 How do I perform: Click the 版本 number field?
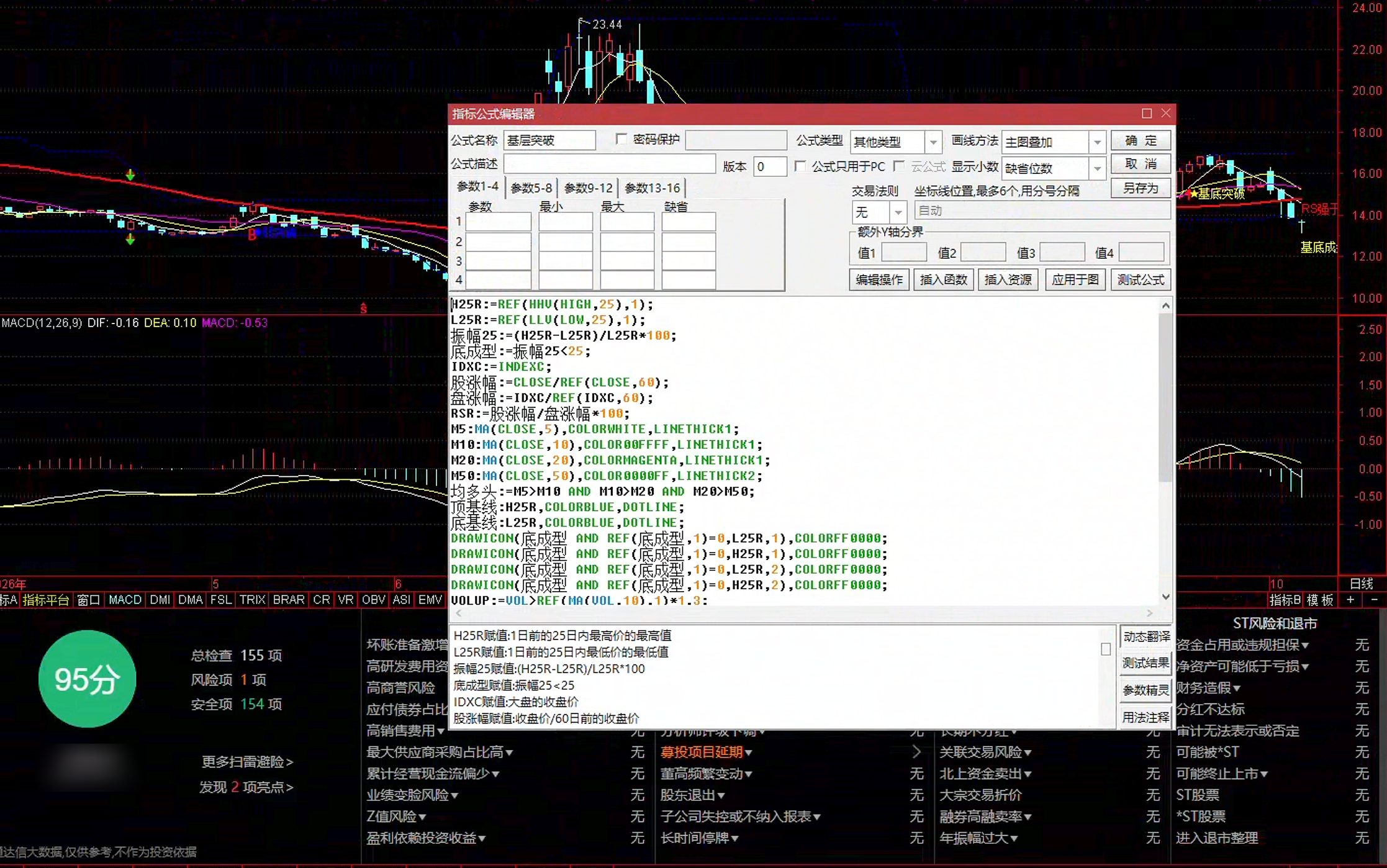pyautogui.click(x=770, y=166)
